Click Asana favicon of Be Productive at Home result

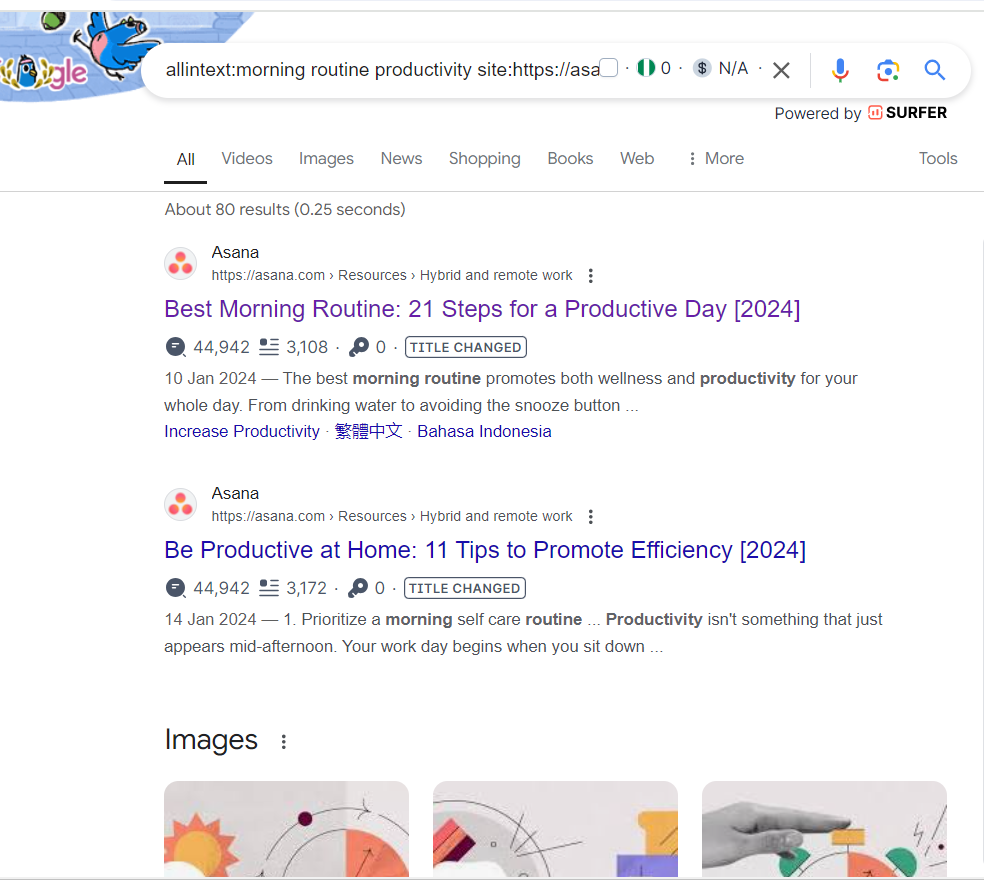[x=181, y=504]
